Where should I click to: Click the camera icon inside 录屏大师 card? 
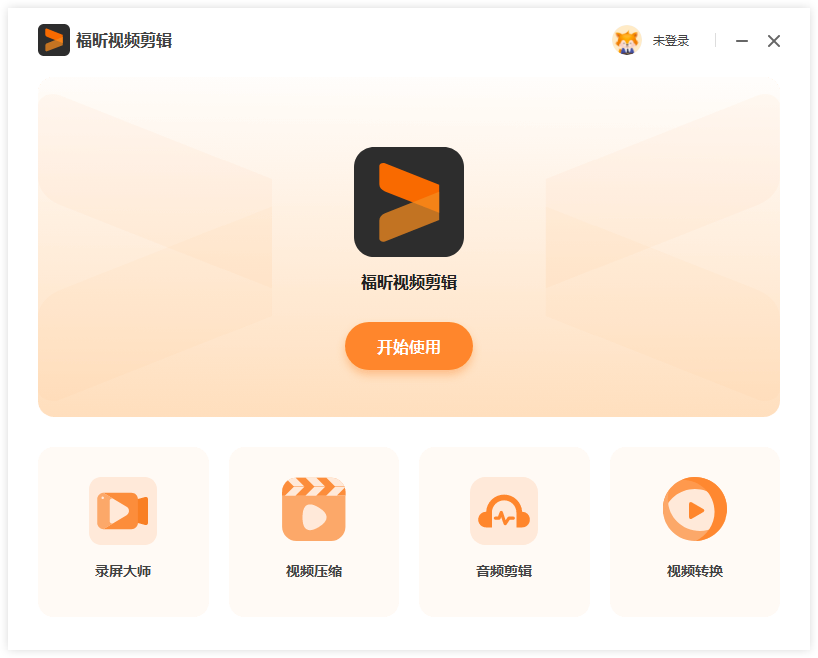123,510
